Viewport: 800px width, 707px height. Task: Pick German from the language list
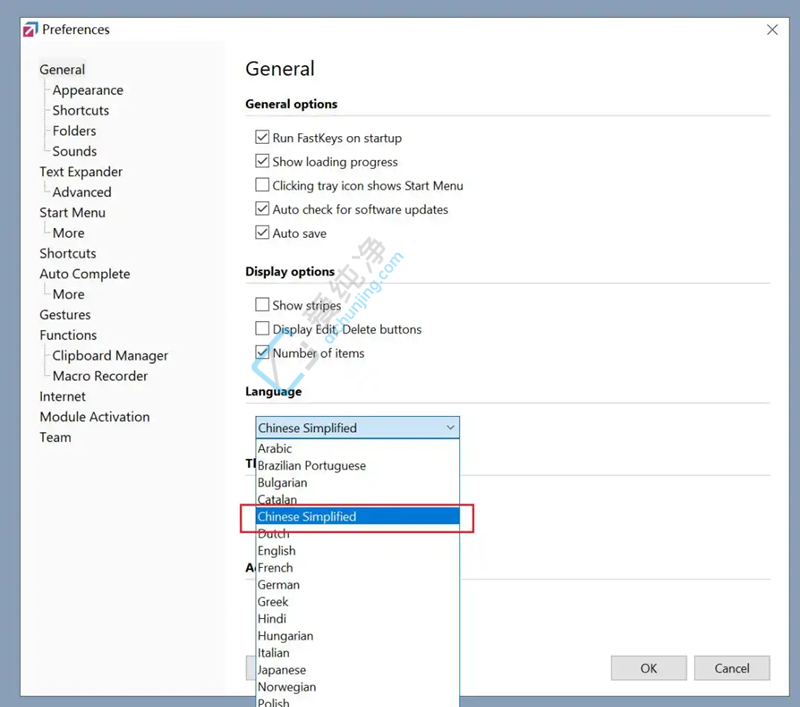click(357, 585)
